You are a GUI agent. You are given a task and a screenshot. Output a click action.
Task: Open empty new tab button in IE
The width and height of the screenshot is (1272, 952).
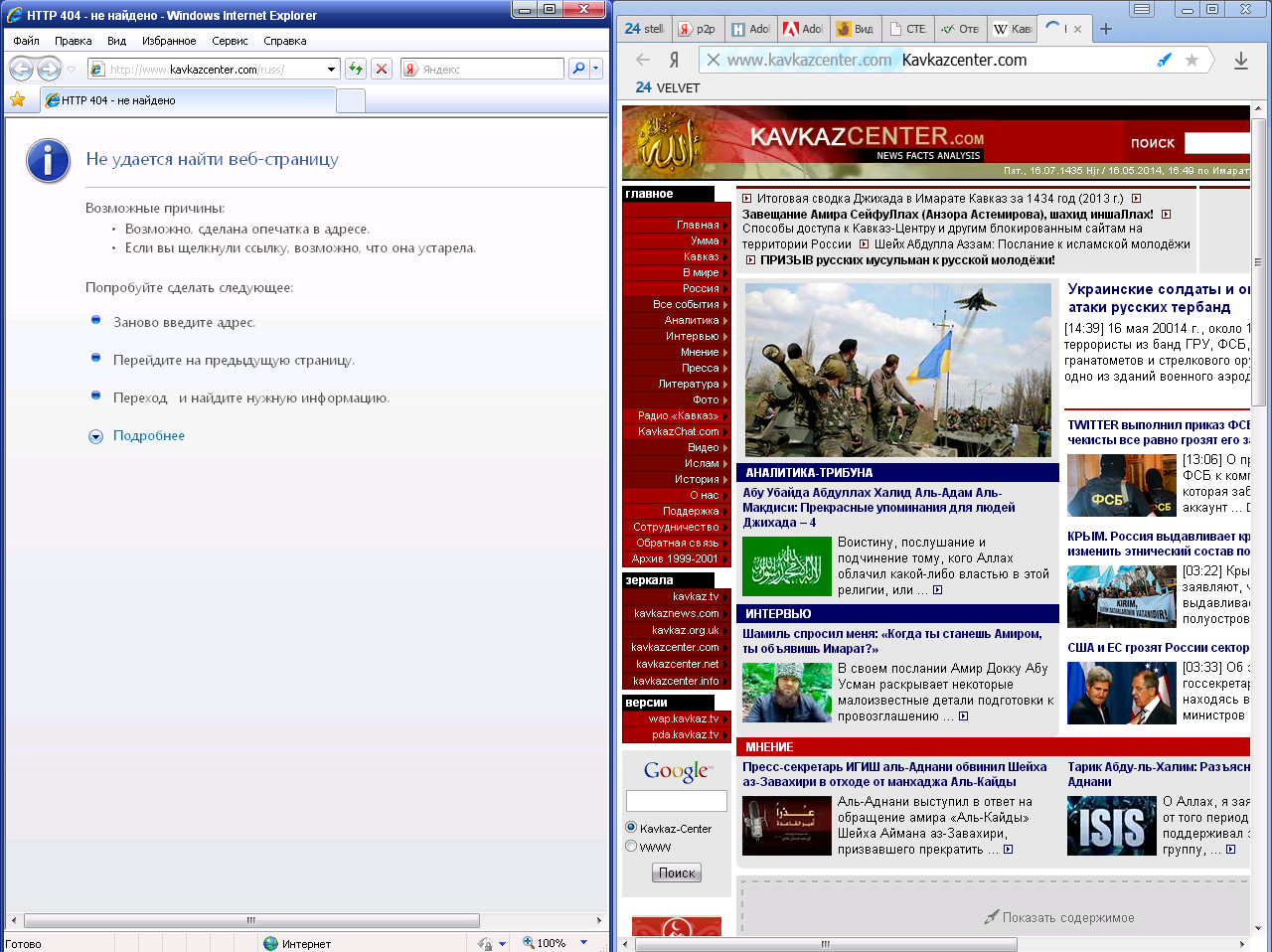(351, 100)
